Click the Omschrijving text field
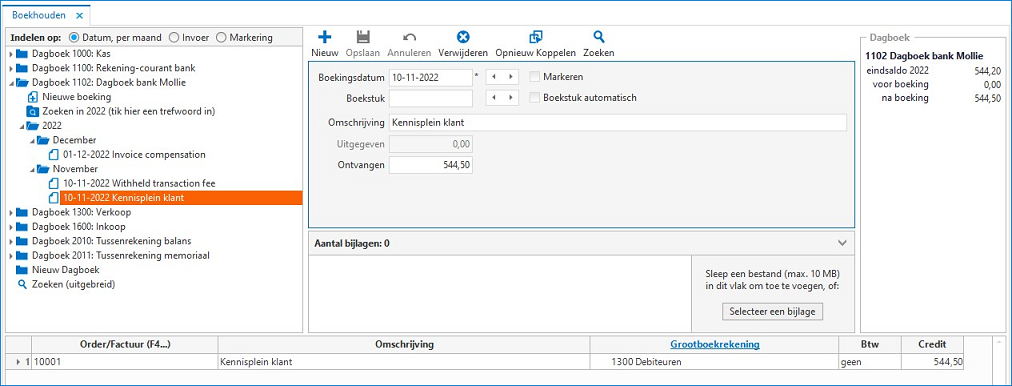 point(618,123)
